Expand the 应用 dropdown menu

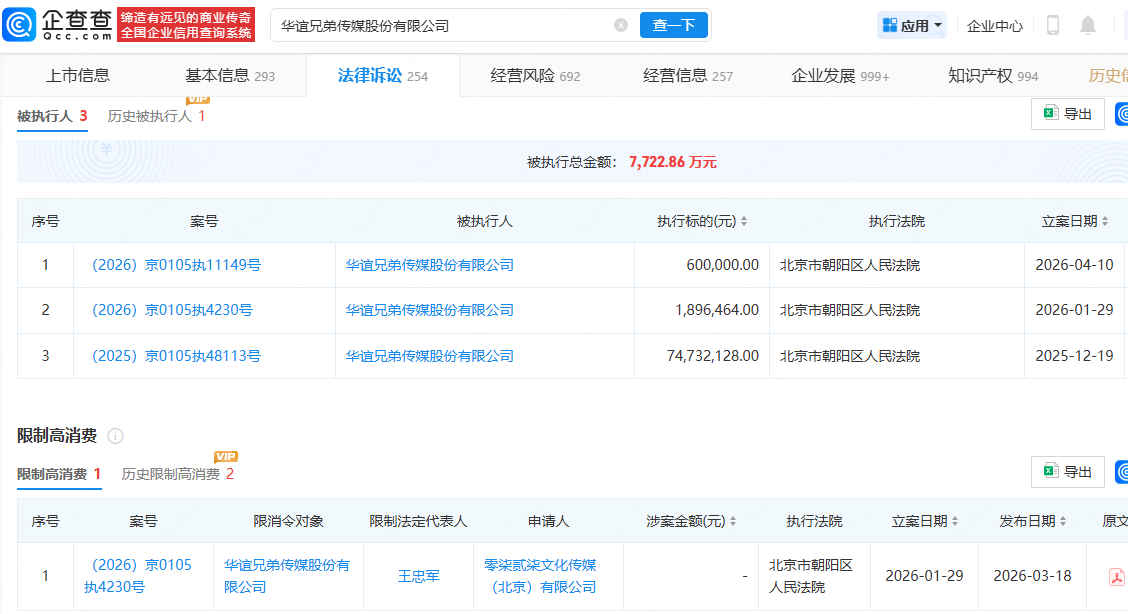tap(912, 26)
